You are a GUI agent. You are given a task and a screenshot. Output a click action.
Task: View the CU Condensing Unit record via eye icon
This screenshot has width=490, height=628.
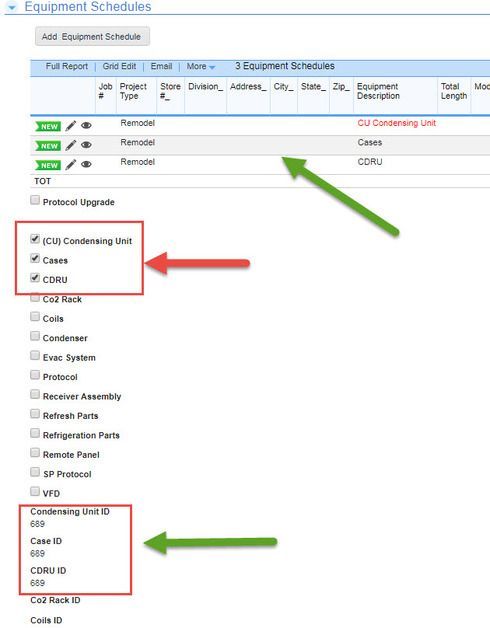(x=86, y=126)
